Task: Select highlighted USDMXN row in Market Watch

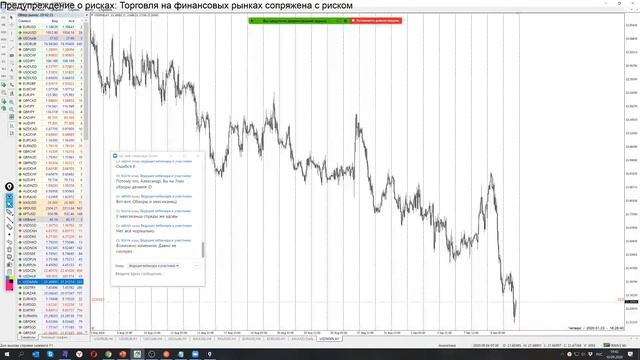Action: click(x=51, y=282)
